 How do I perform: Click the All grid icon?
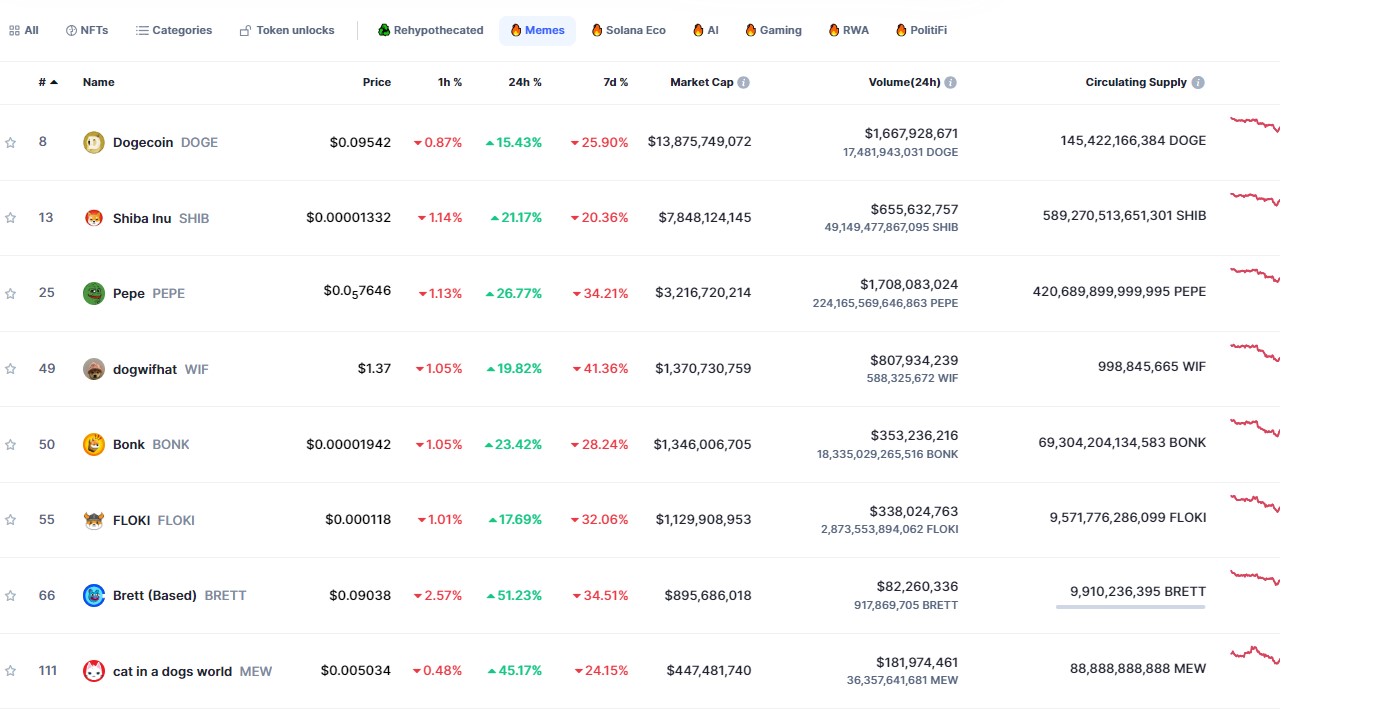pyautogui.click(x=14, y=31)
